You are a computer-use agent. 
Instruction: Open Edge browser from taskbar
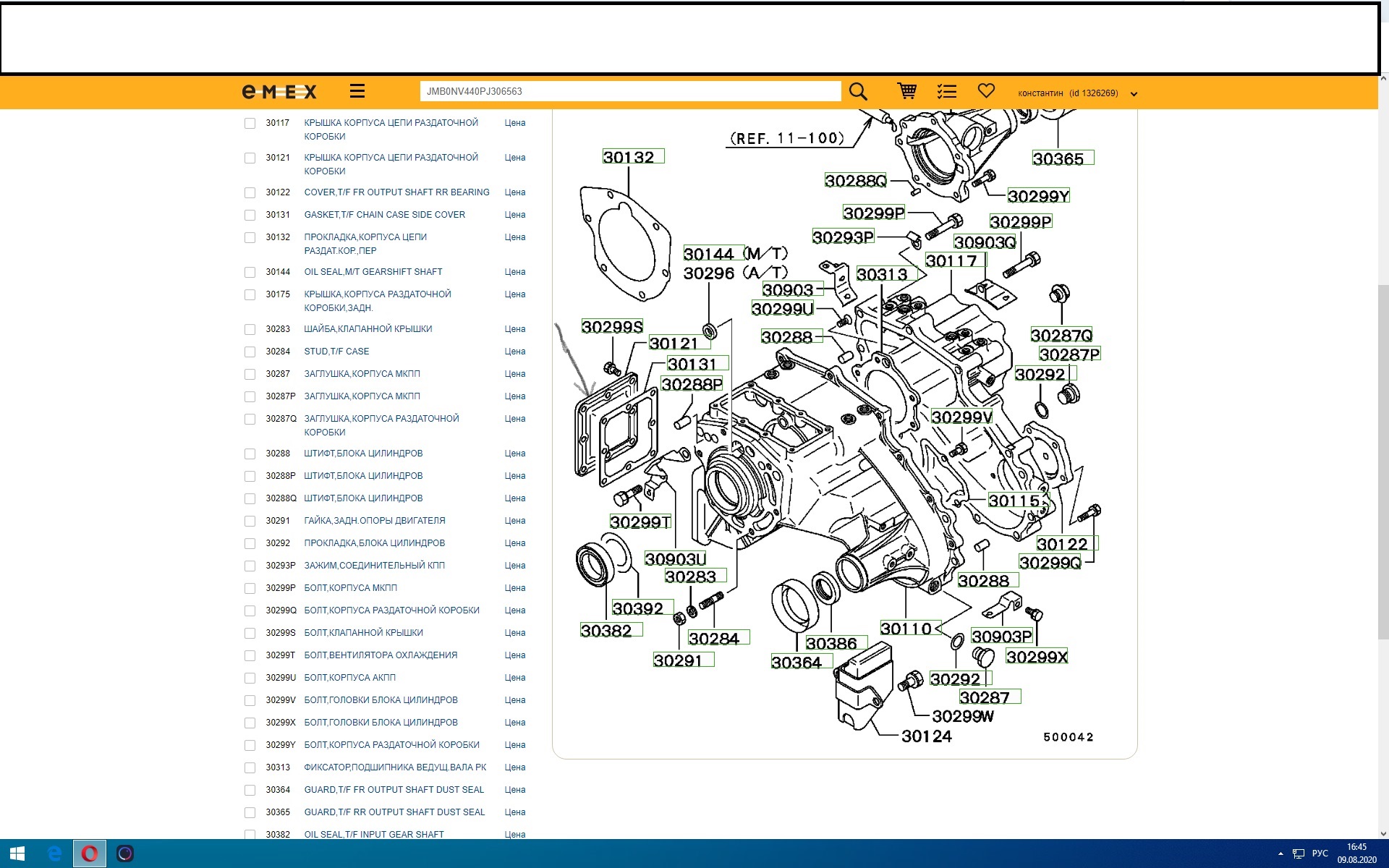[x=54, y=854]
